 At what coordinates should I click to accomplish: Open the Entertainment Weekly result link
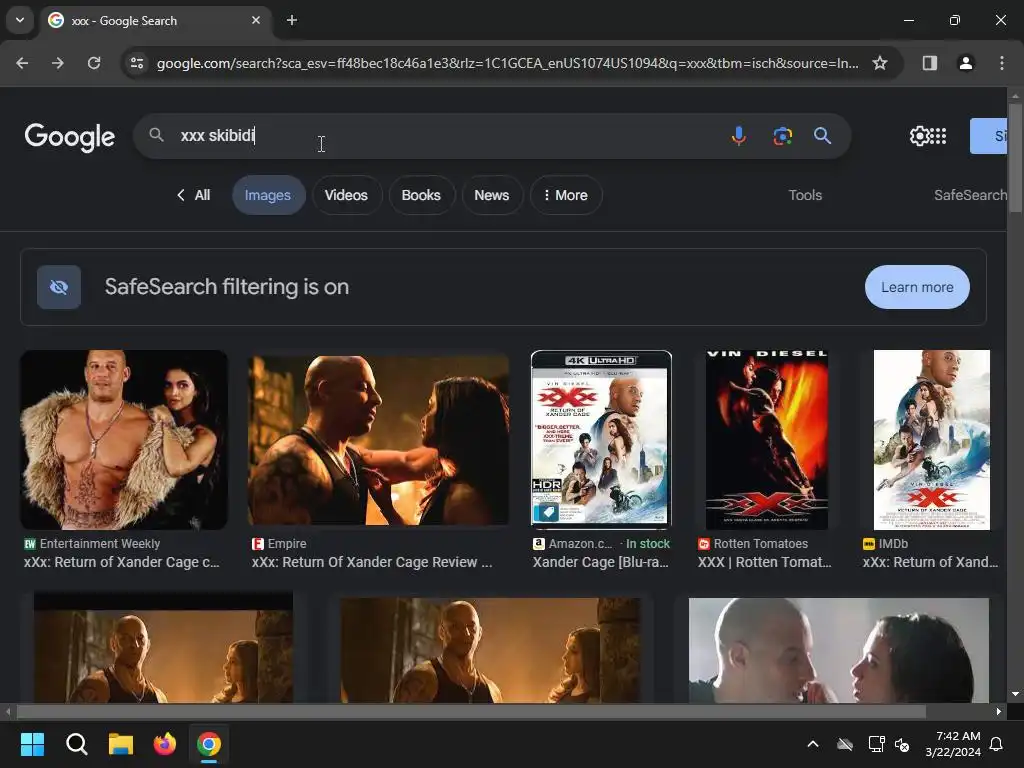point(122,562)
